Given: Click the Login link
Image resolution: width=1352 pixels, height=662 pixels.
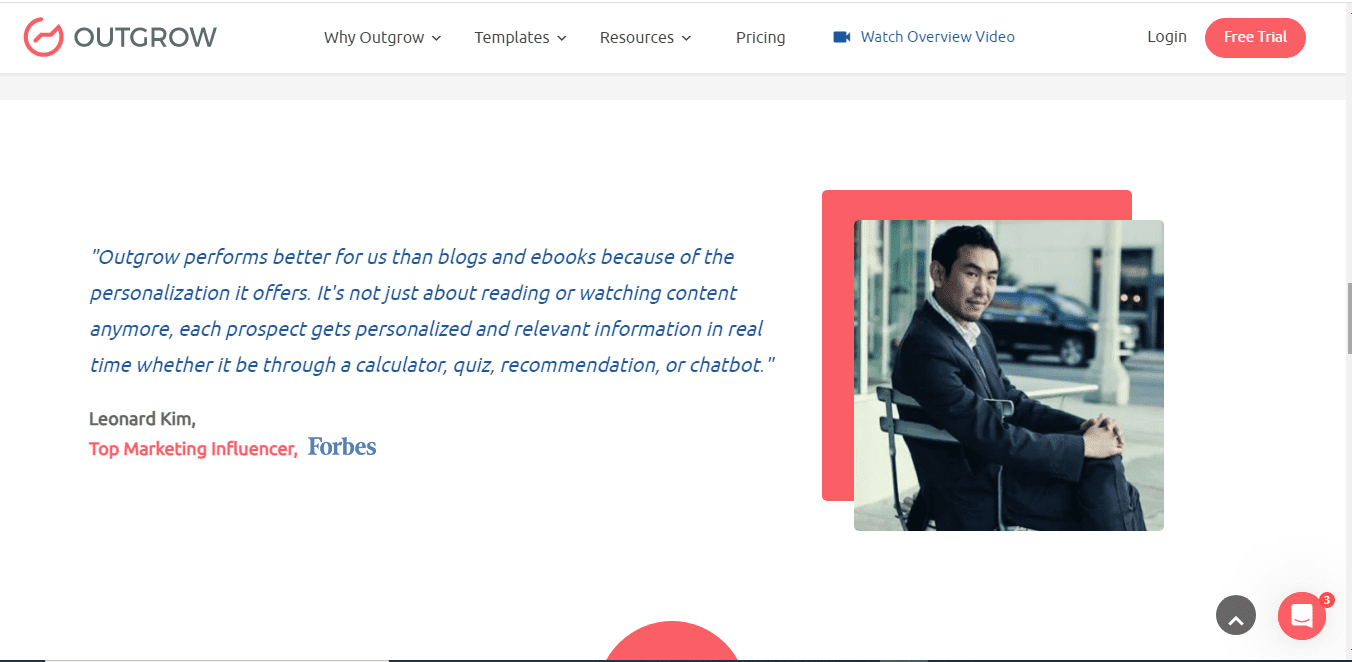Looking at the screenshot, I should click(x=1166, y=37).
